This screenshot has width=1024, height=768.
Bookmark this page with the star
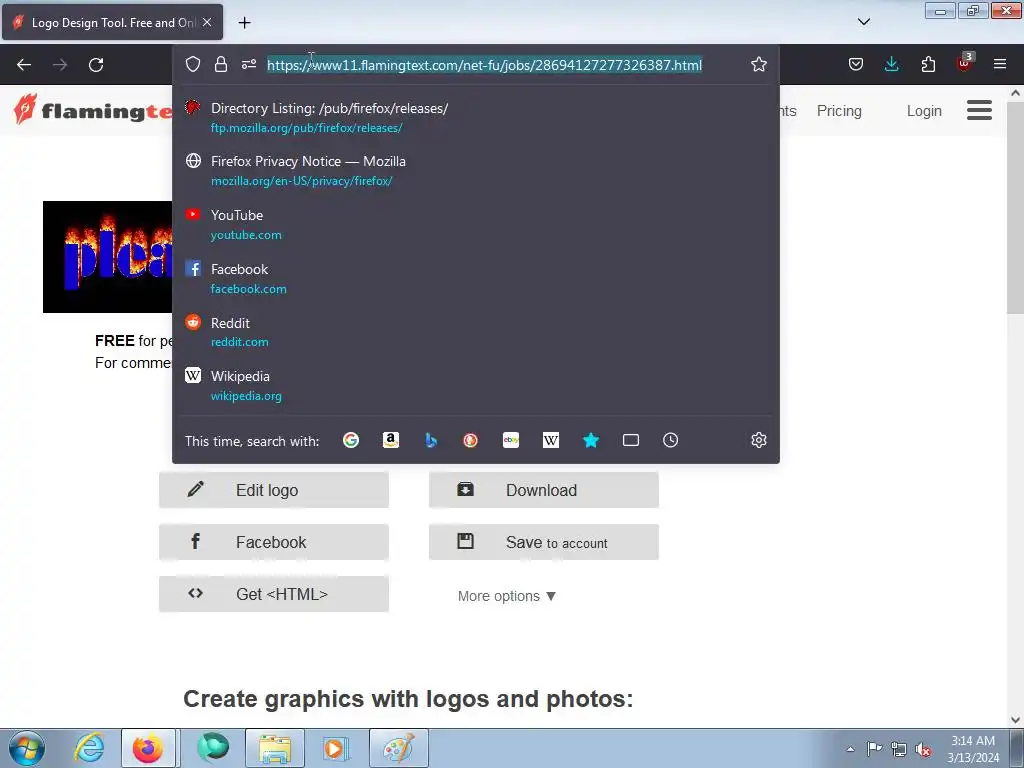[x=758, y=64]
